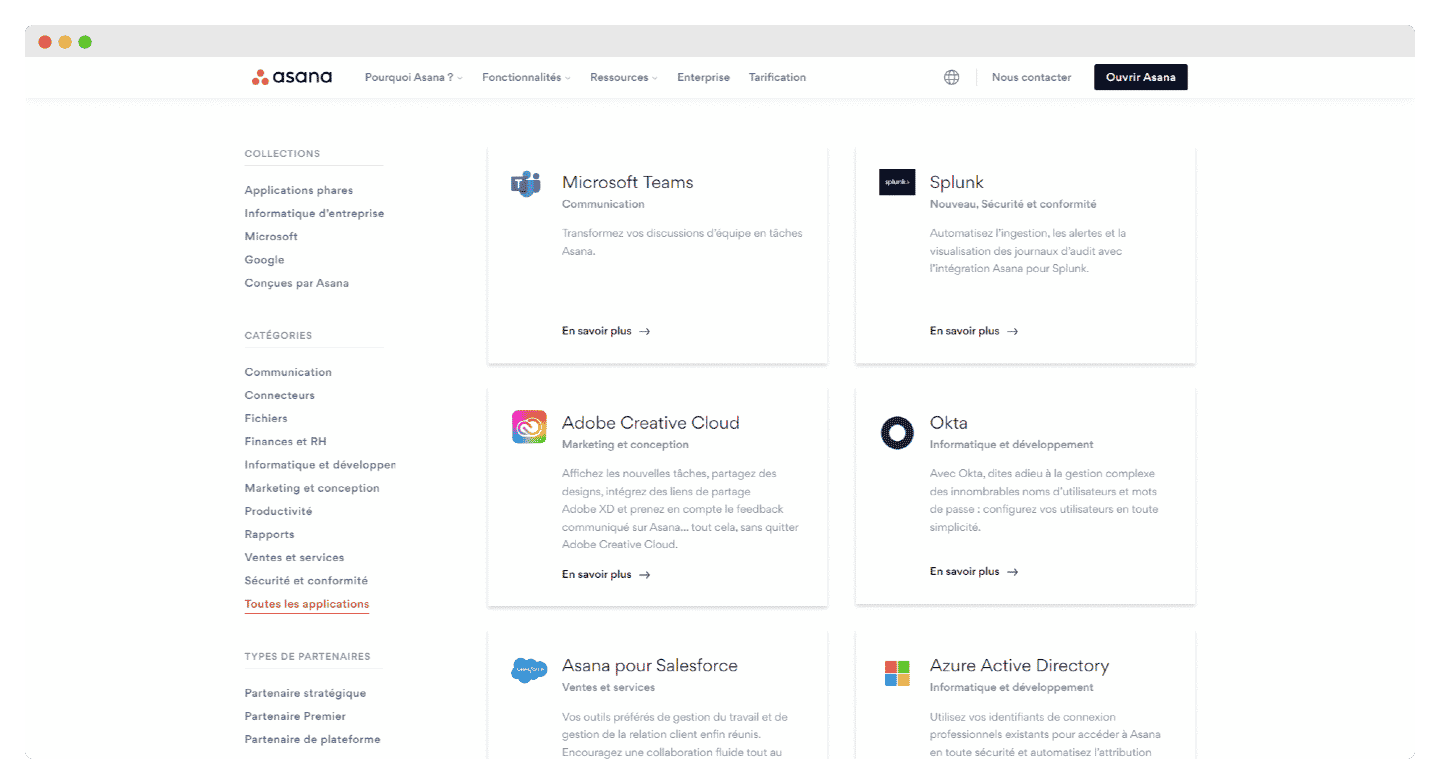This screenshot has height=784, width=1440.
Task: Open the Enterprise nav item
Action: (x=703, y=77)
